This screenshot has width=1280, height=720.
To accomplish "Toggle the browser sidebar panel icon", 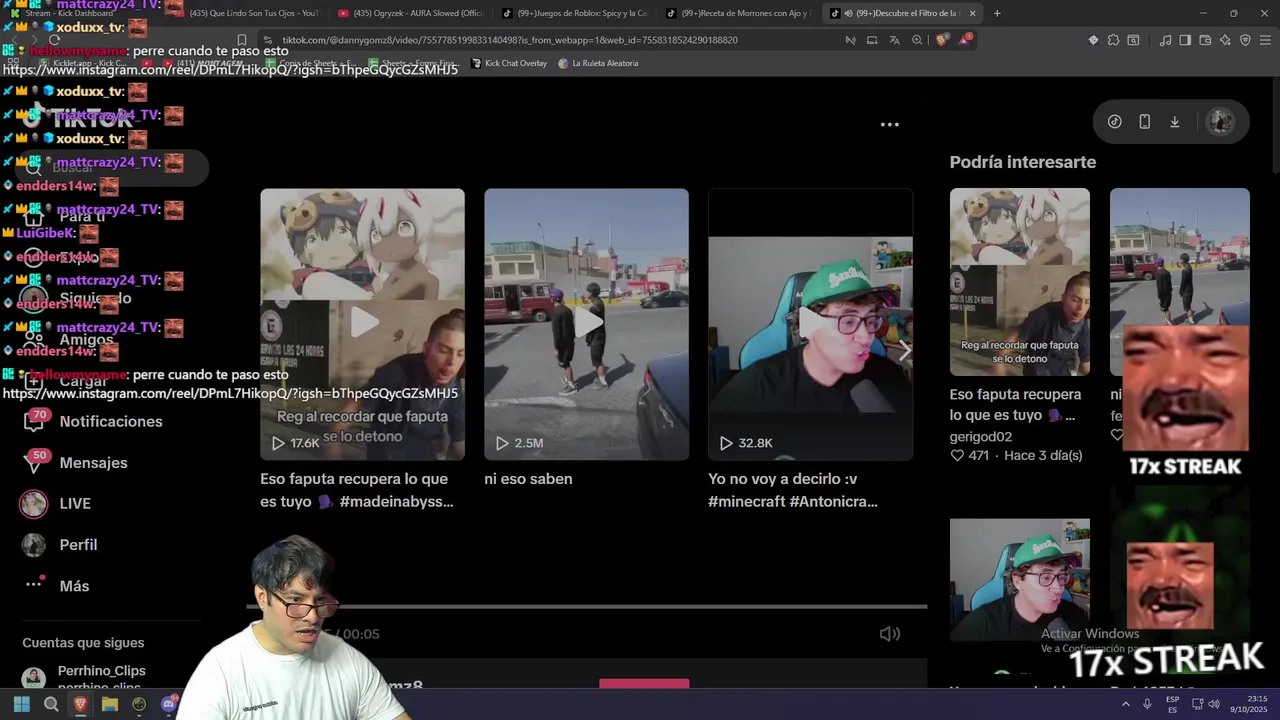I will click(1185, 40).
